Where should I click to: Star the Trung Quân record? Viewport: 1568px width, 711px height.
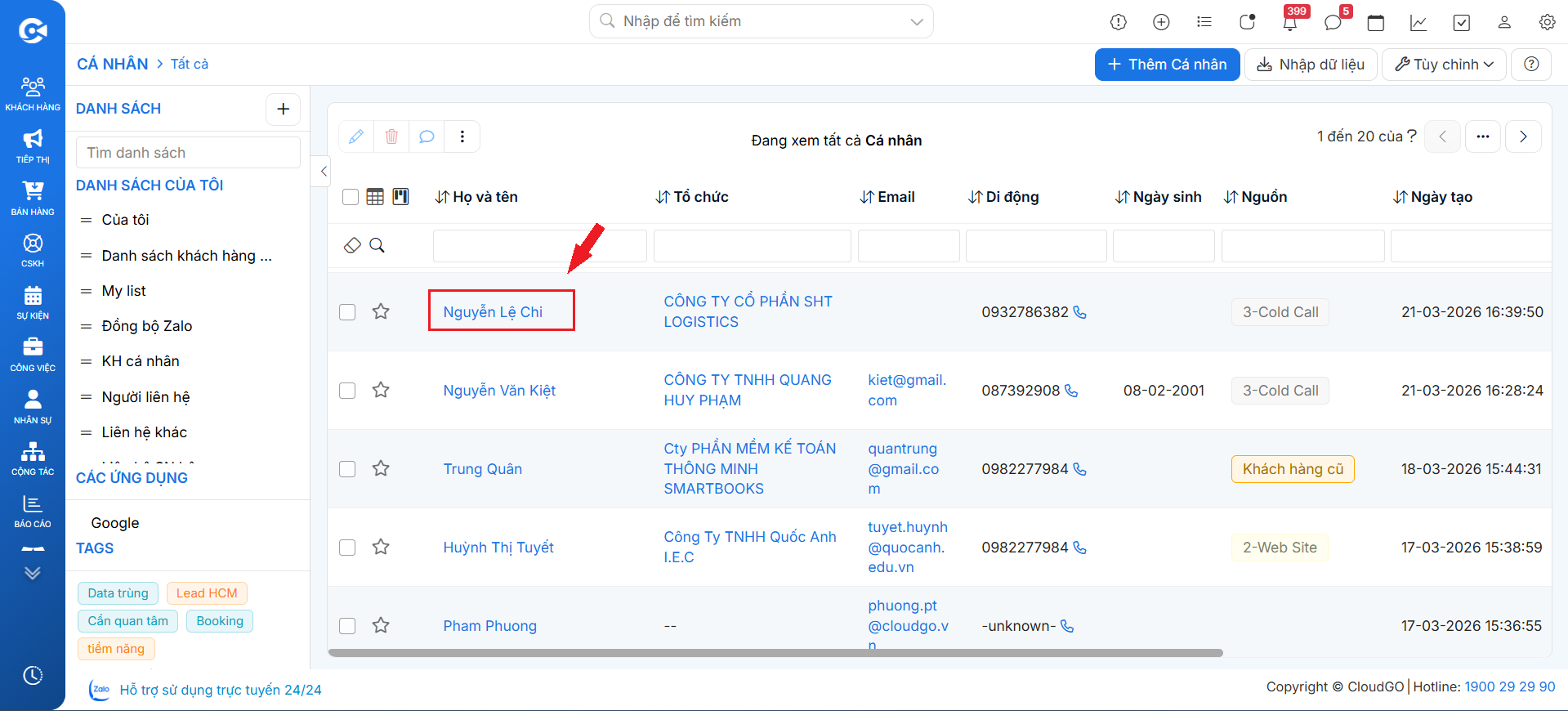pyautogui.click(x=381, y=468)
